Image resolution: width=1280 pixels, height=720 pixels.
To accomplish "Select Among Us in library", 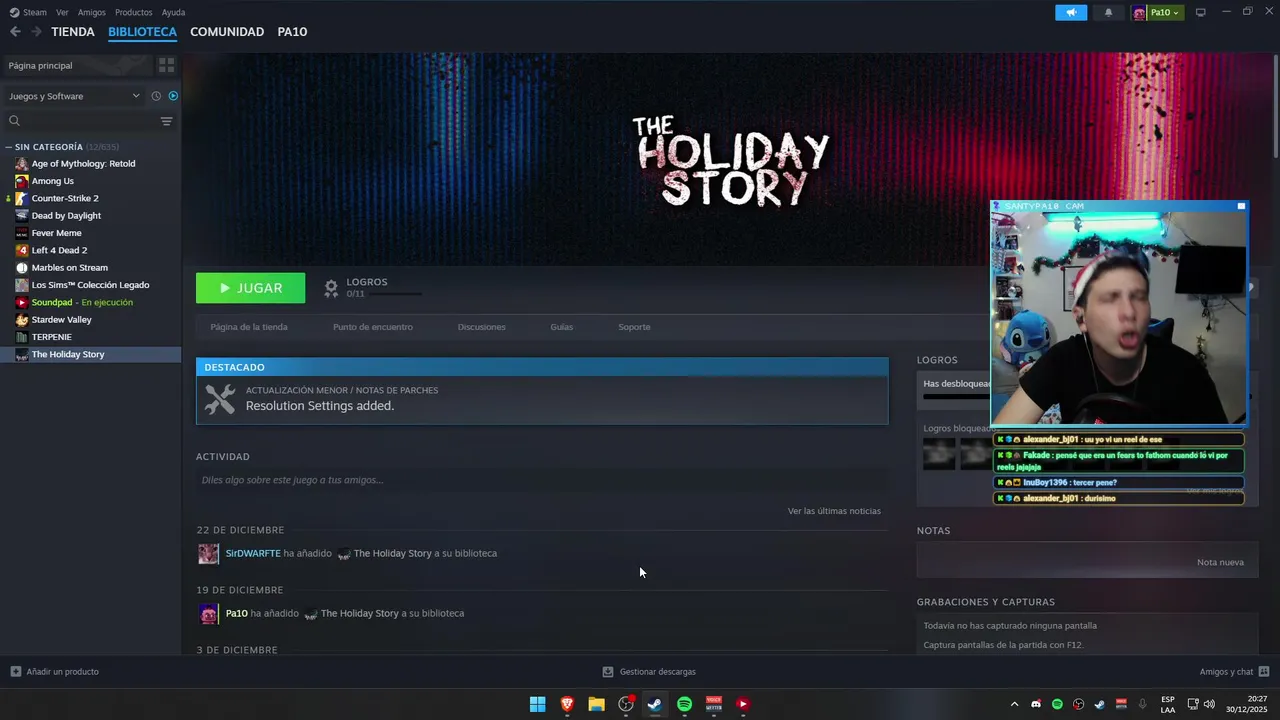I will coord(52,181).
